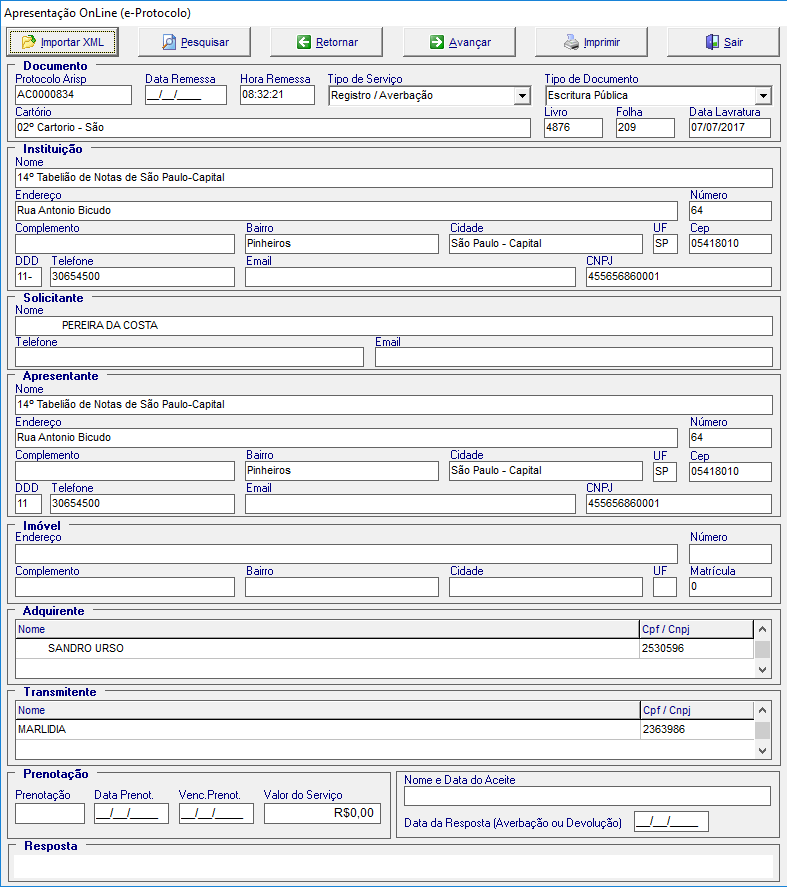
Task: Click the Instituição DDD field with 11-
Action: tap(29, 277)
